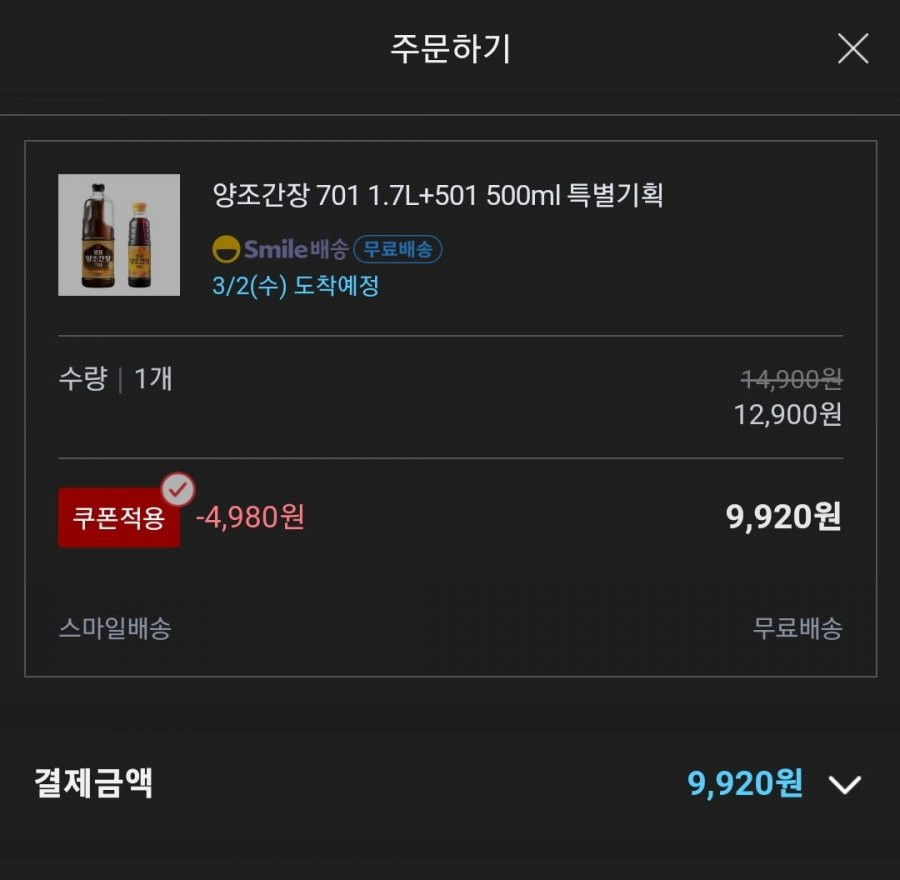Close the 주문하기 order panel
This screenshot has height=880, width=900.
[853, 48]
